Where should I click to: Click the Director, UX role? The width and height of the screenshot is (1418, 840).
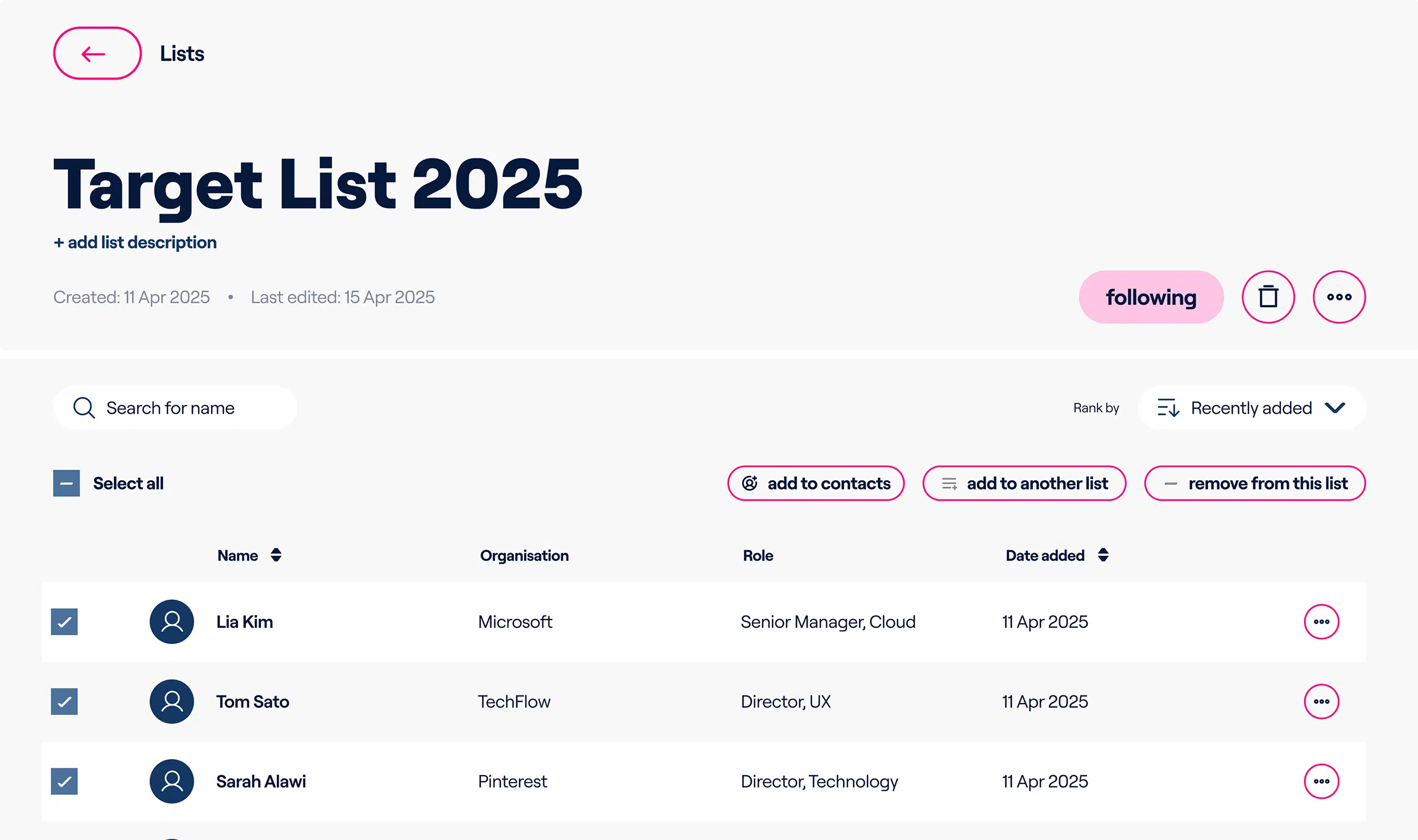pos(786,701)
